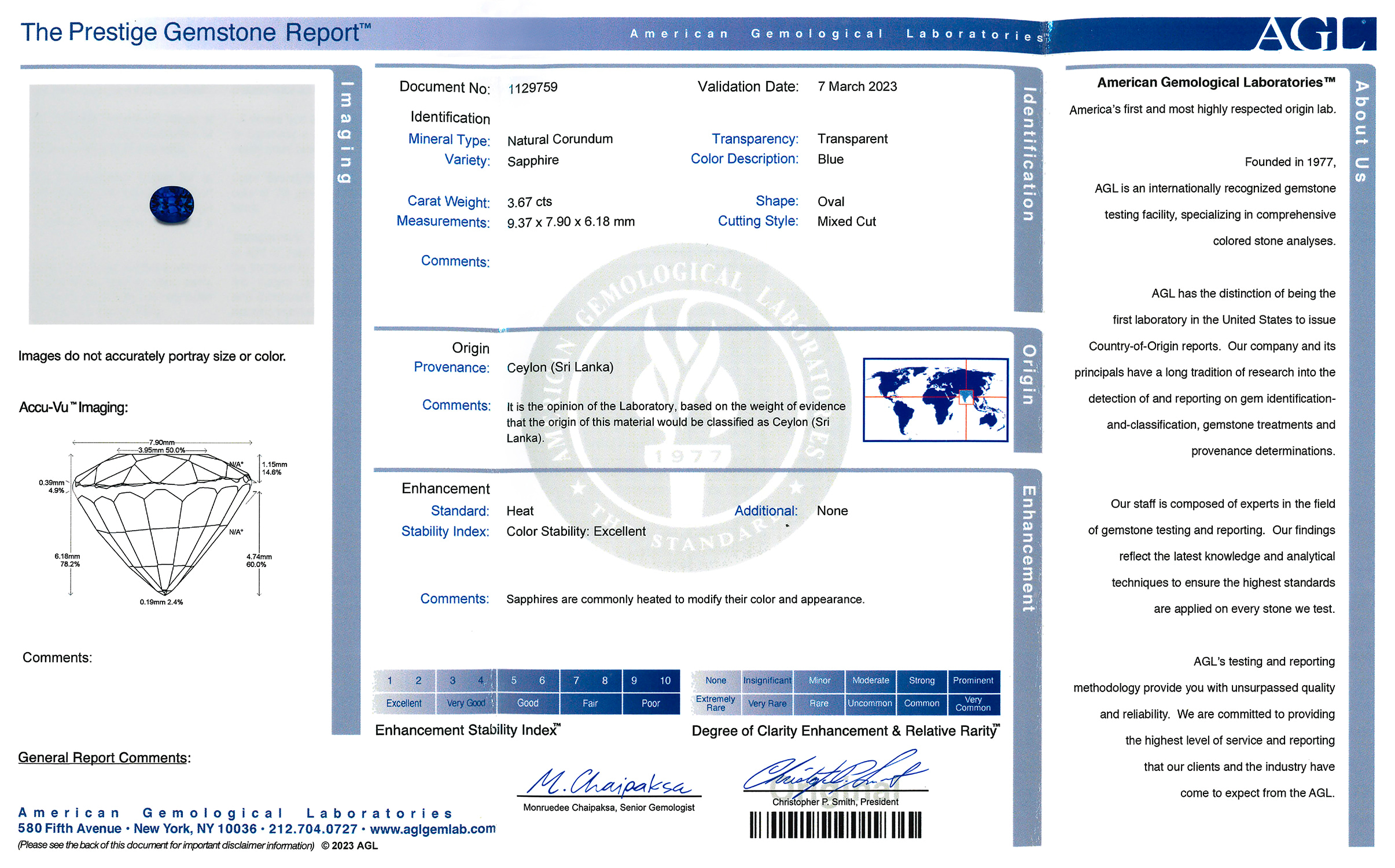Select the vertical Enhancement tab
This screenshot has height=868, width=1395.
pyautogui.click(x=1028, y=548)
